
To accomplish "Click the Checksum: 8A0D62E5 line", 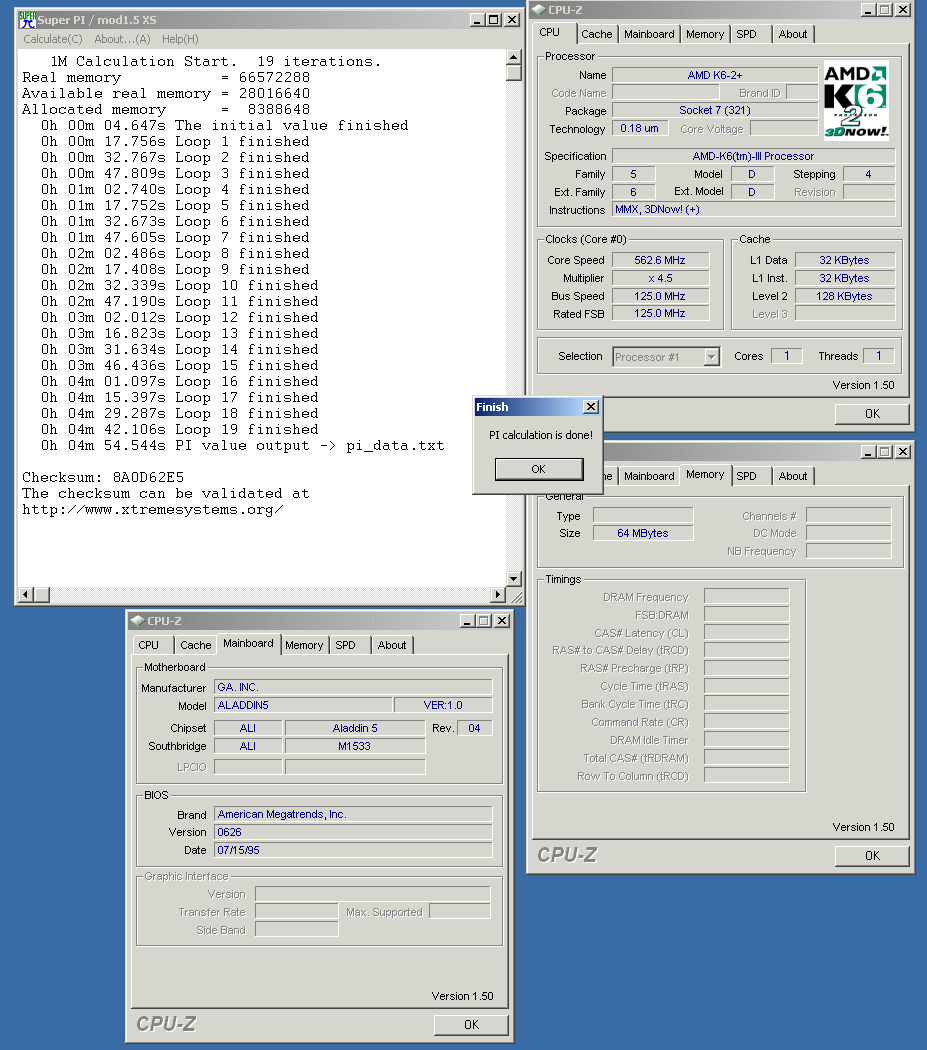I will tap(103, 477).
